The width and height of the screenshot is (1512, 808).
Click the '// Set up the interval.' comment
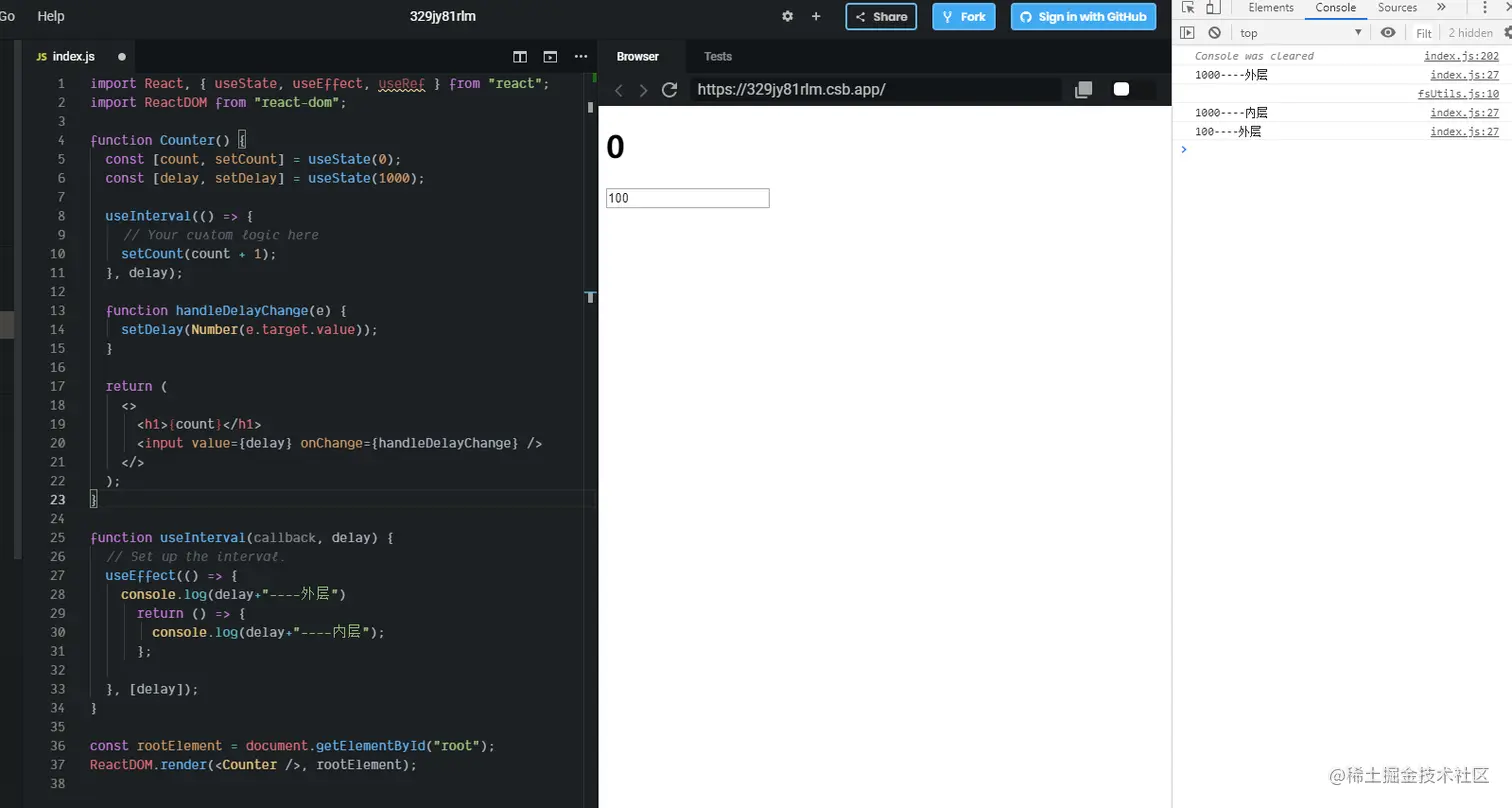coord(196,557)
